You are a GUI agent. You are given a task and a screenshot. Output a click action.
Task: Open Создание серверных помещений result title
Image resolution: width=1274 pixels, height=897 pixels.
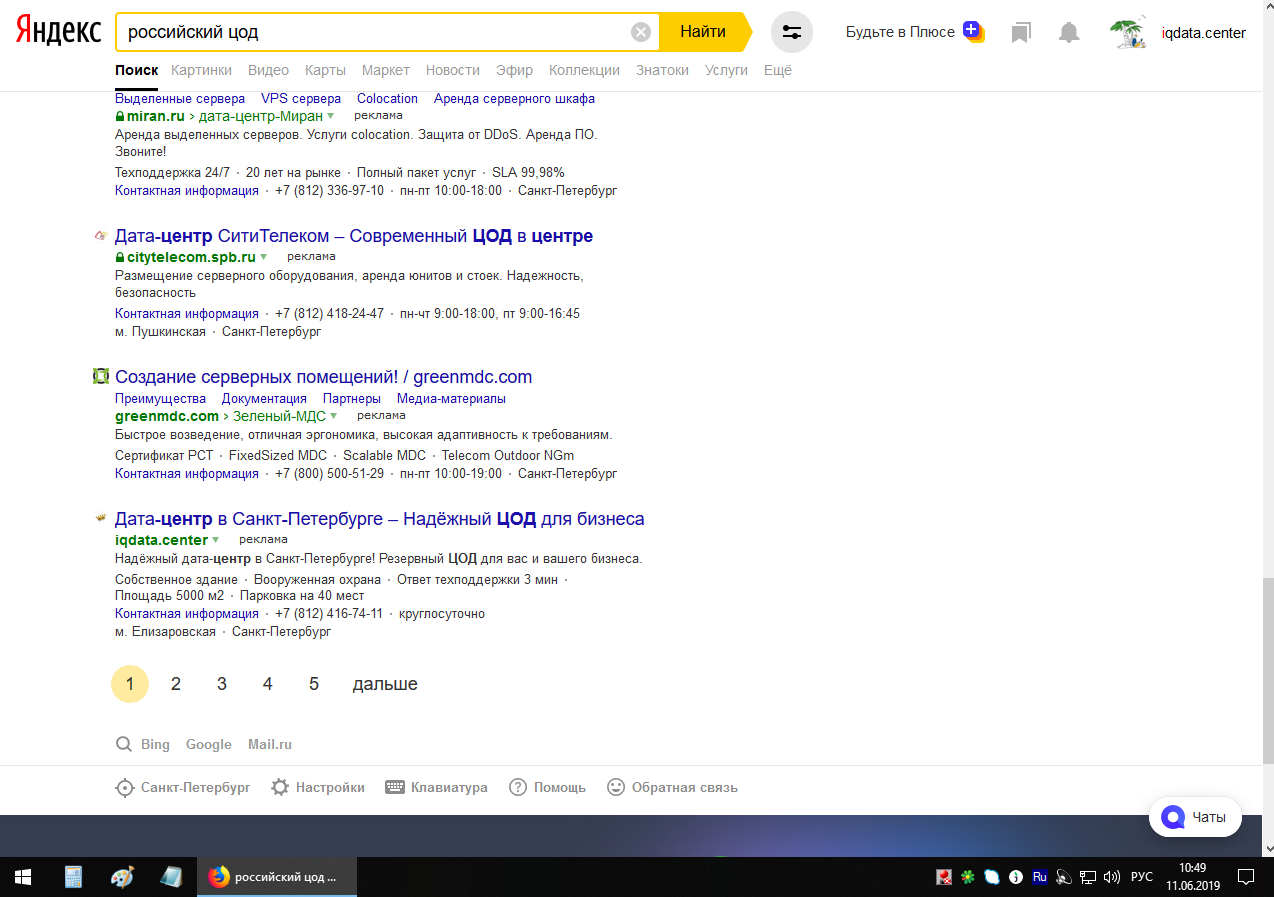point(323,377)
